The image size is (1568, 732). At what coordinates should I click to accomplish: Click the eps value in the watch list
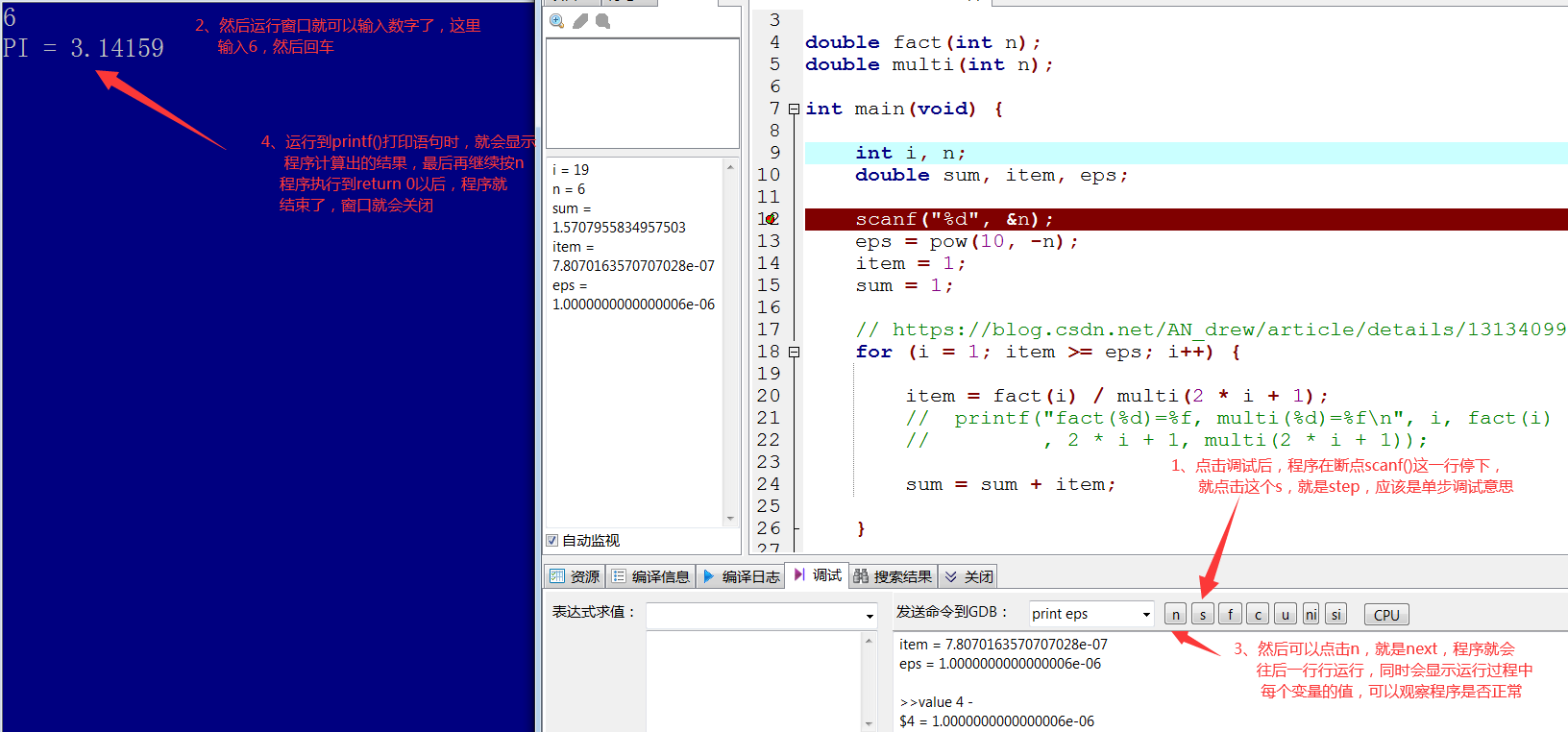point(633,305)
